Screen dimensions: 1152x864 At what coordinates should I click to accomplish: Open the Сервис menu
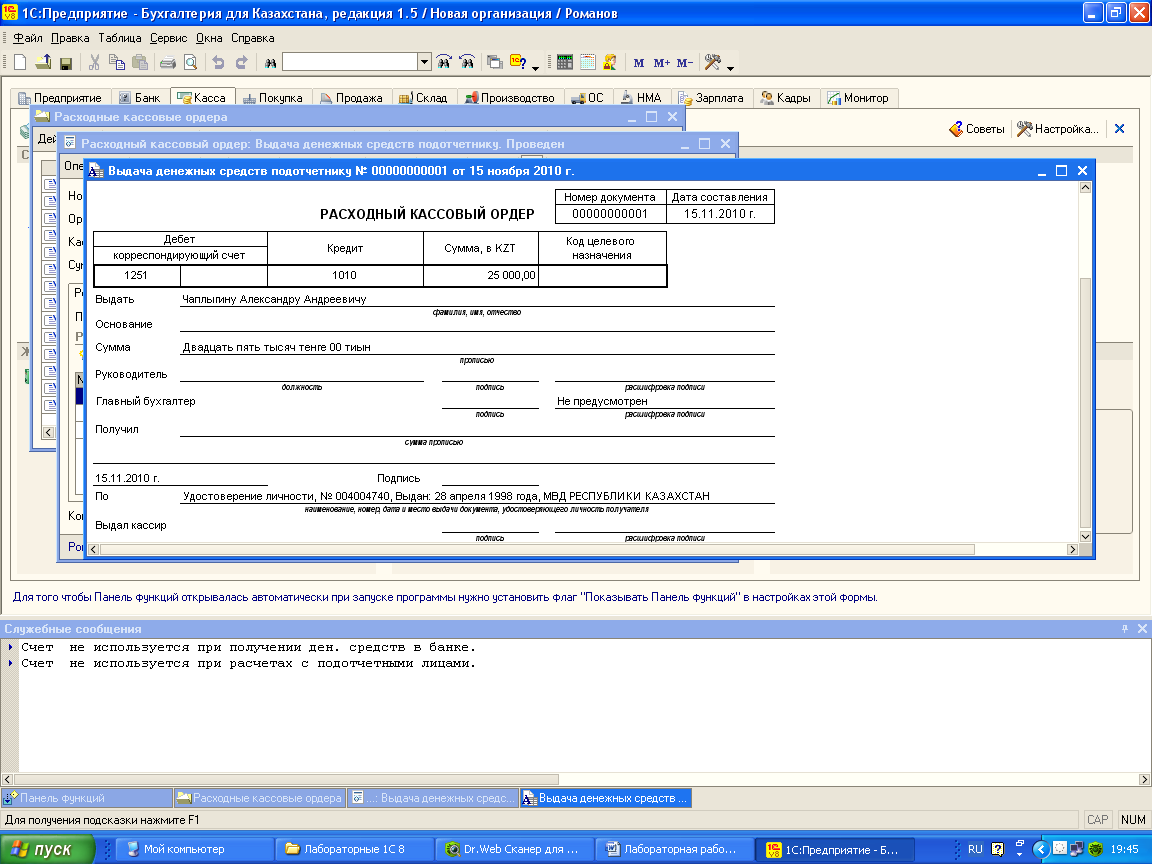pos(168,38)
